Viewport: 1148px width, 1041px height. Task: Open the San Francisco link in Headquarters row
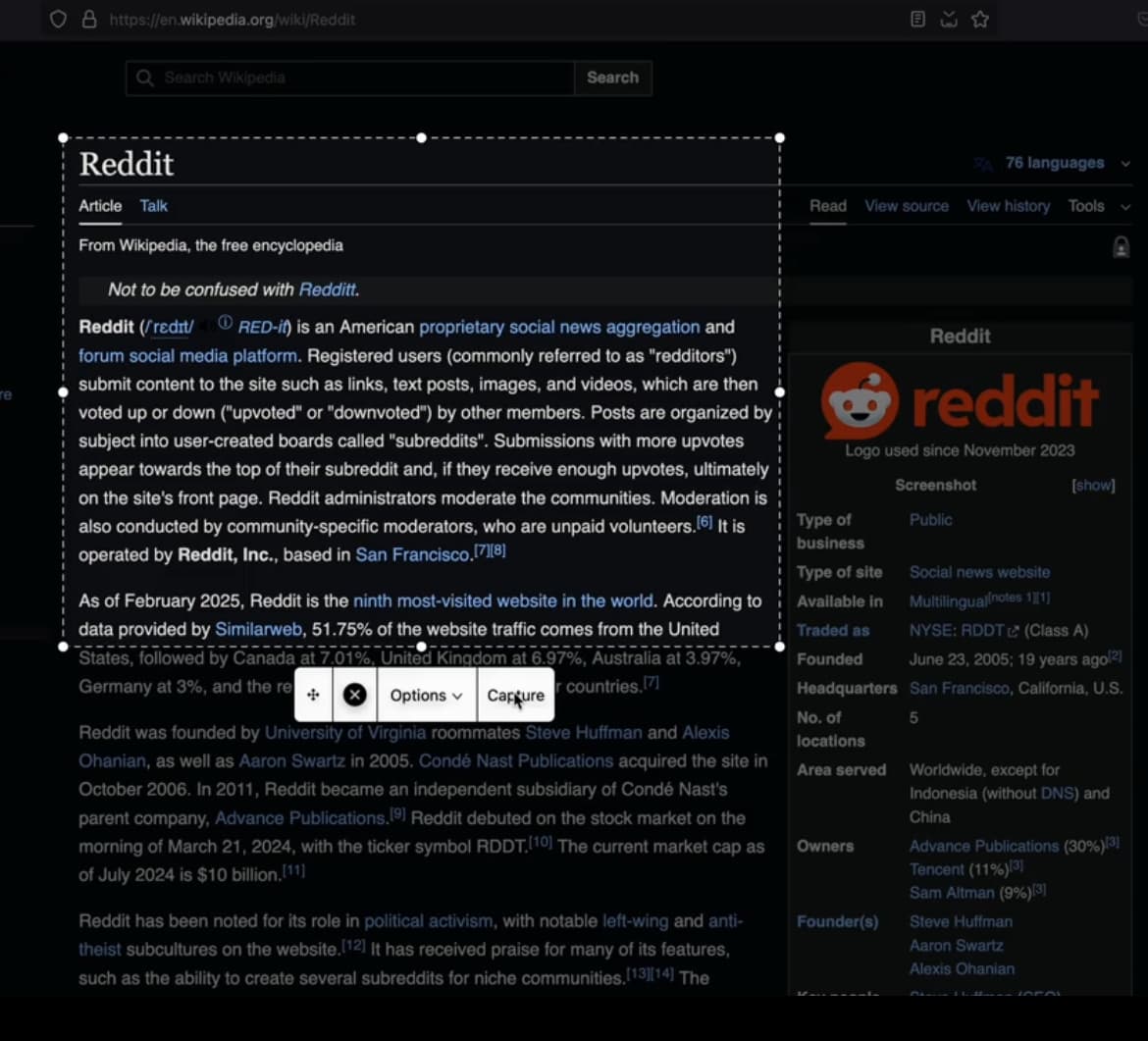(x=959, y=688)
